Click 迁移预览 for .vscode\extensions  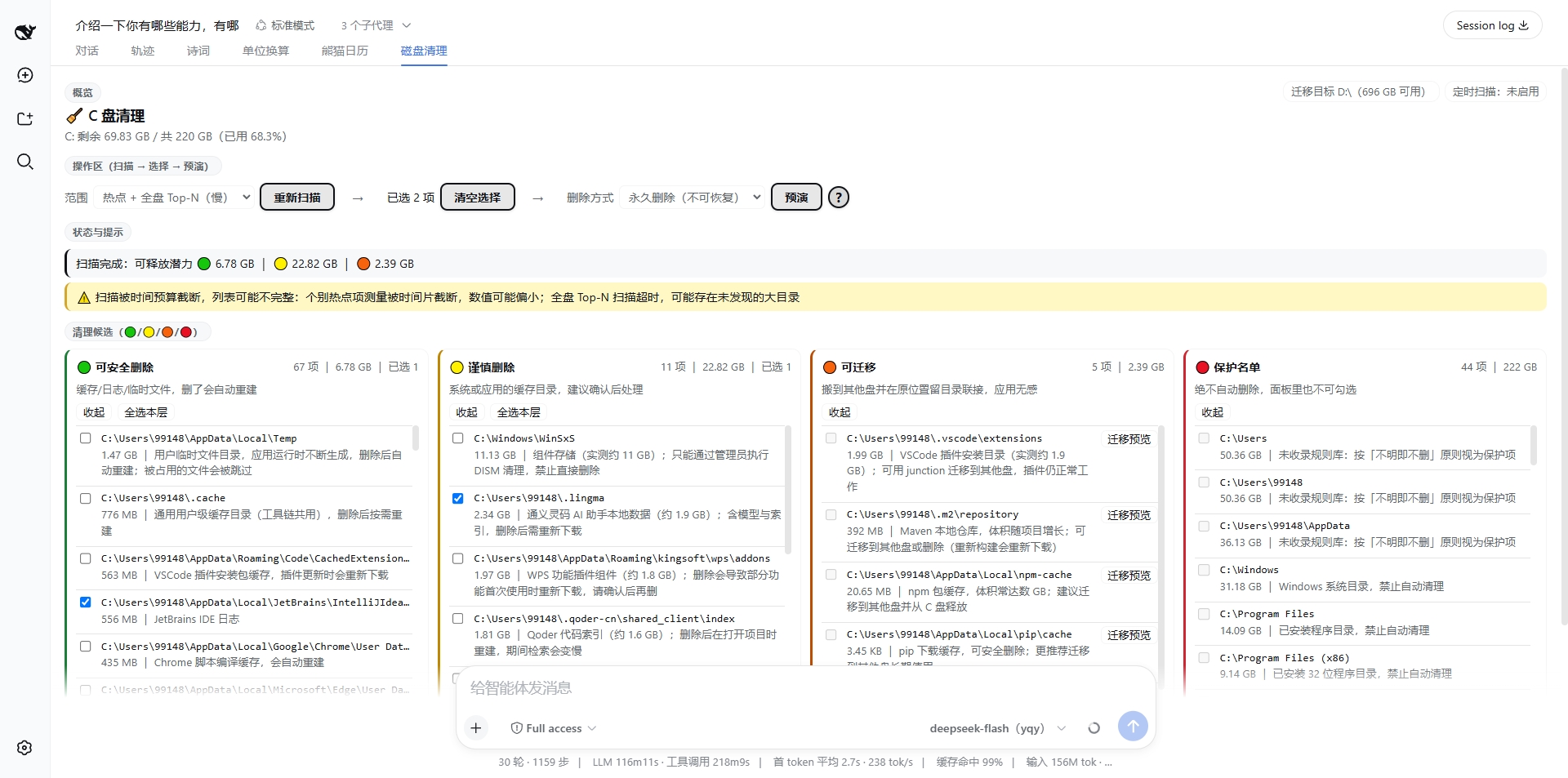click(1129, 439)
